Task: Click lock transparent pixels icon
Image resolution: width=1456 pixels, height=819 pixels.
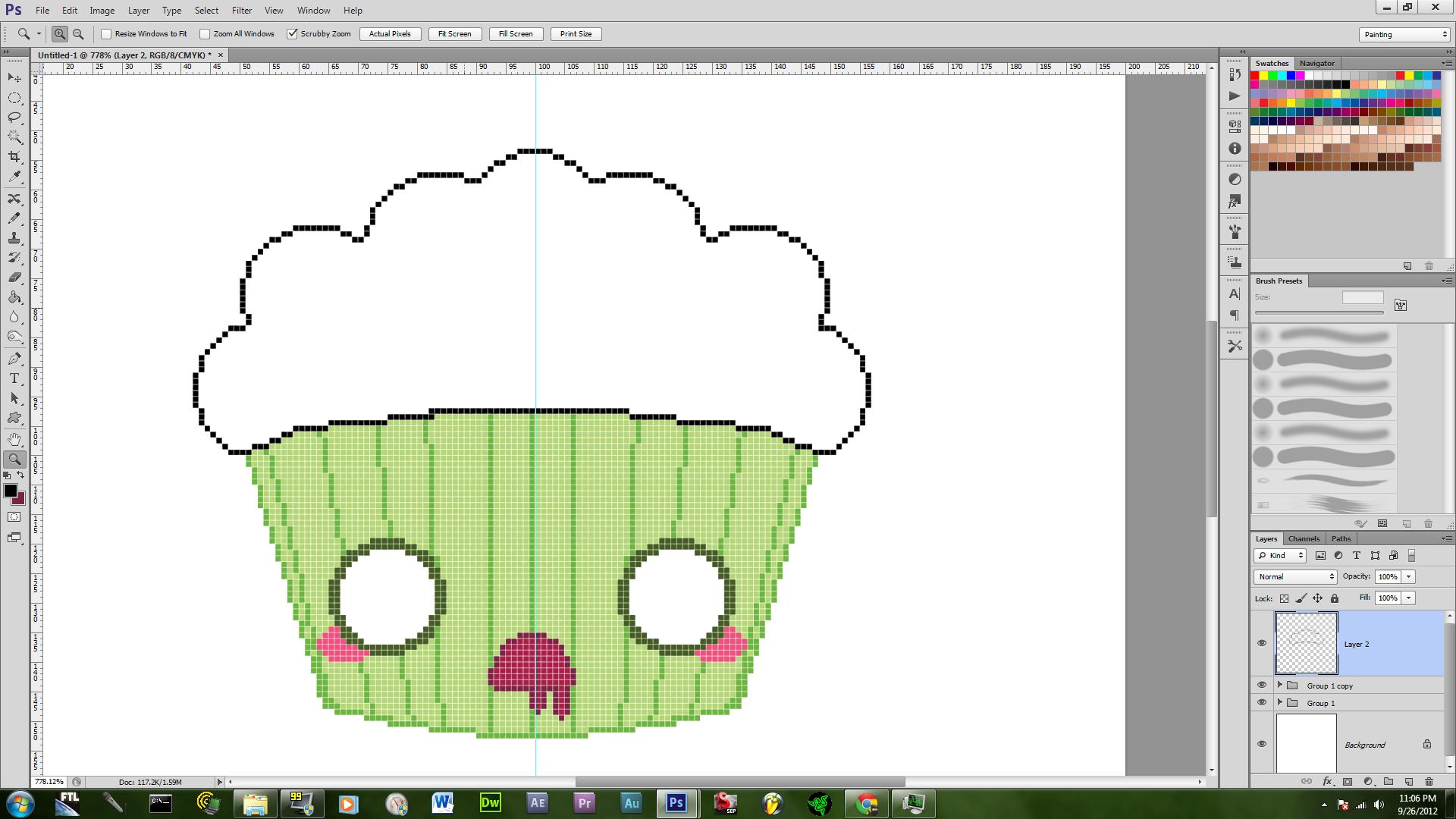Action: pos(1284,598)
